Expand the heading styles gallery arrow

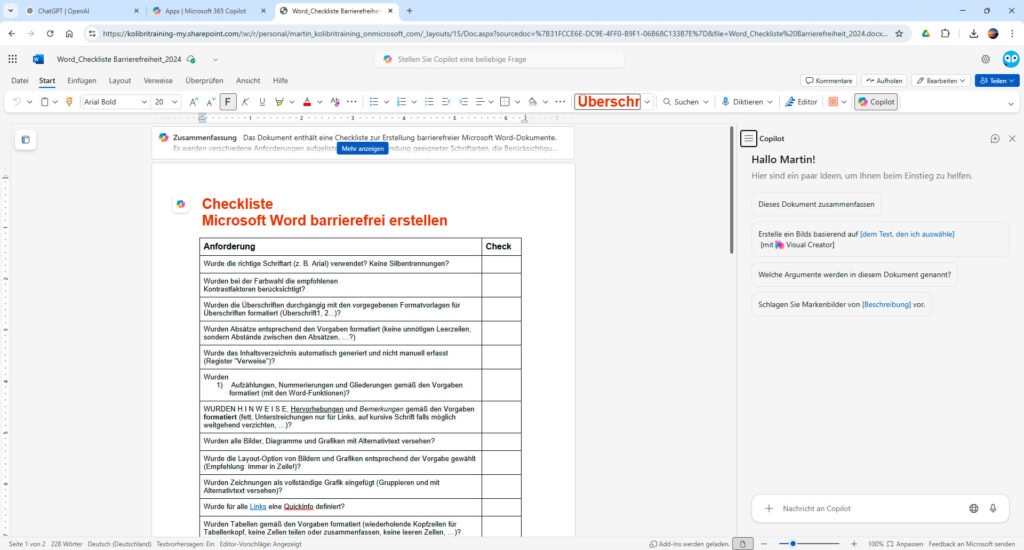(x=647, y=102)
